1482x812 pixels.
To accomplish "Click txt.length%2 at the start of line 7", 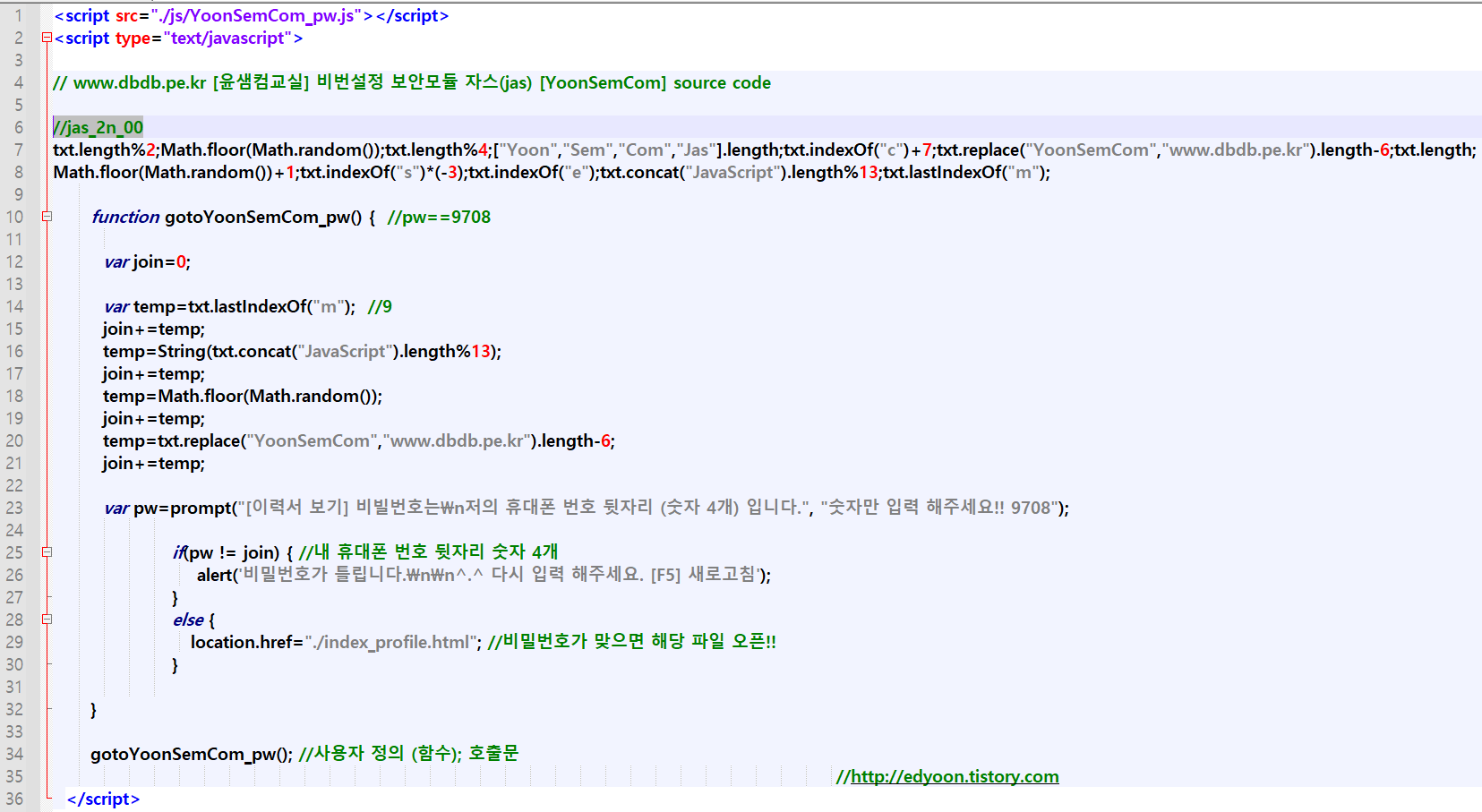I will pyautogui.click(x=106, y=150).
